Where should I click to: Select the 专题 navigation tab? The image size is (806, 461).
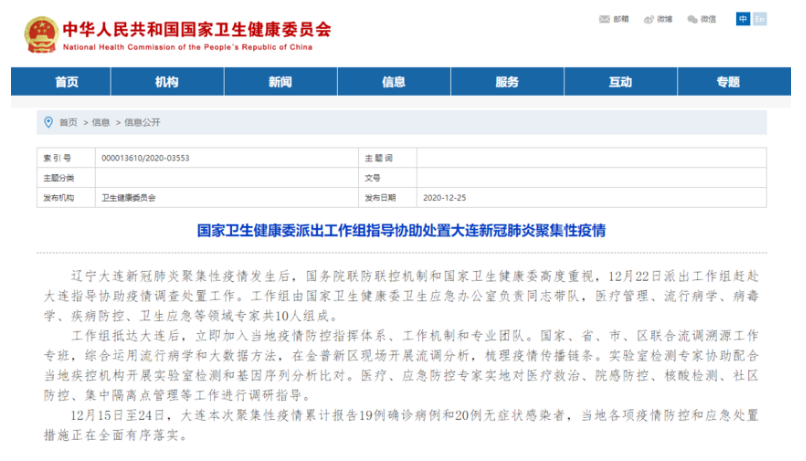(x=728, y=82)
